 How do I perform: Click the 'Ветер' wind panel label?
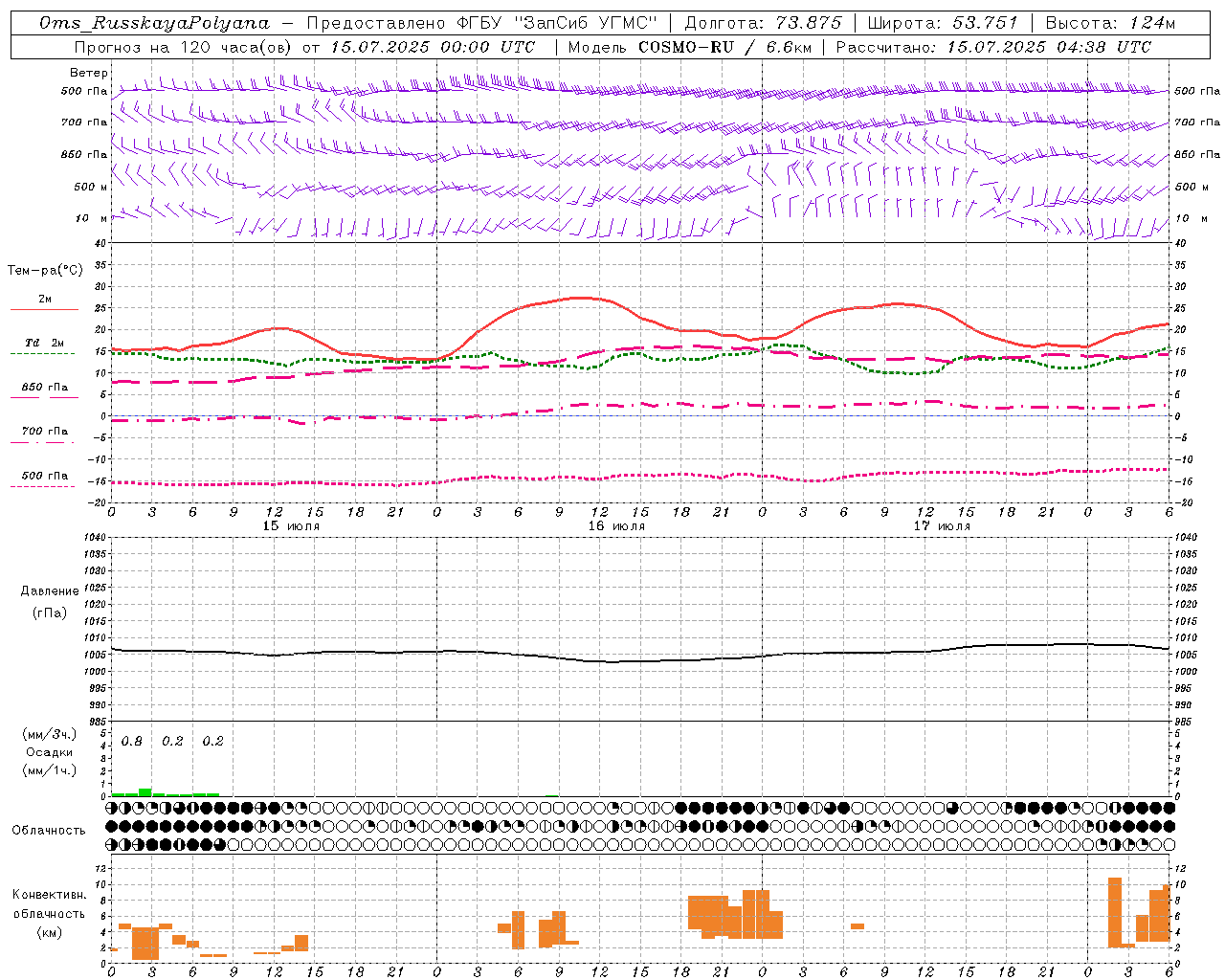pyautogui.click(x=89, y=73)
